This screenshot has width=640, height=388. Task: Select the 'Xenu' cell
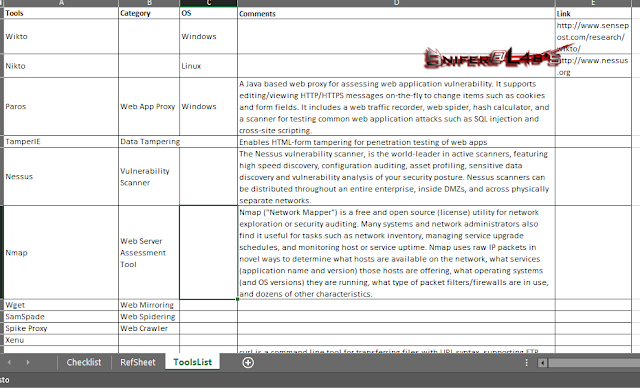click(x=61, y=340)
